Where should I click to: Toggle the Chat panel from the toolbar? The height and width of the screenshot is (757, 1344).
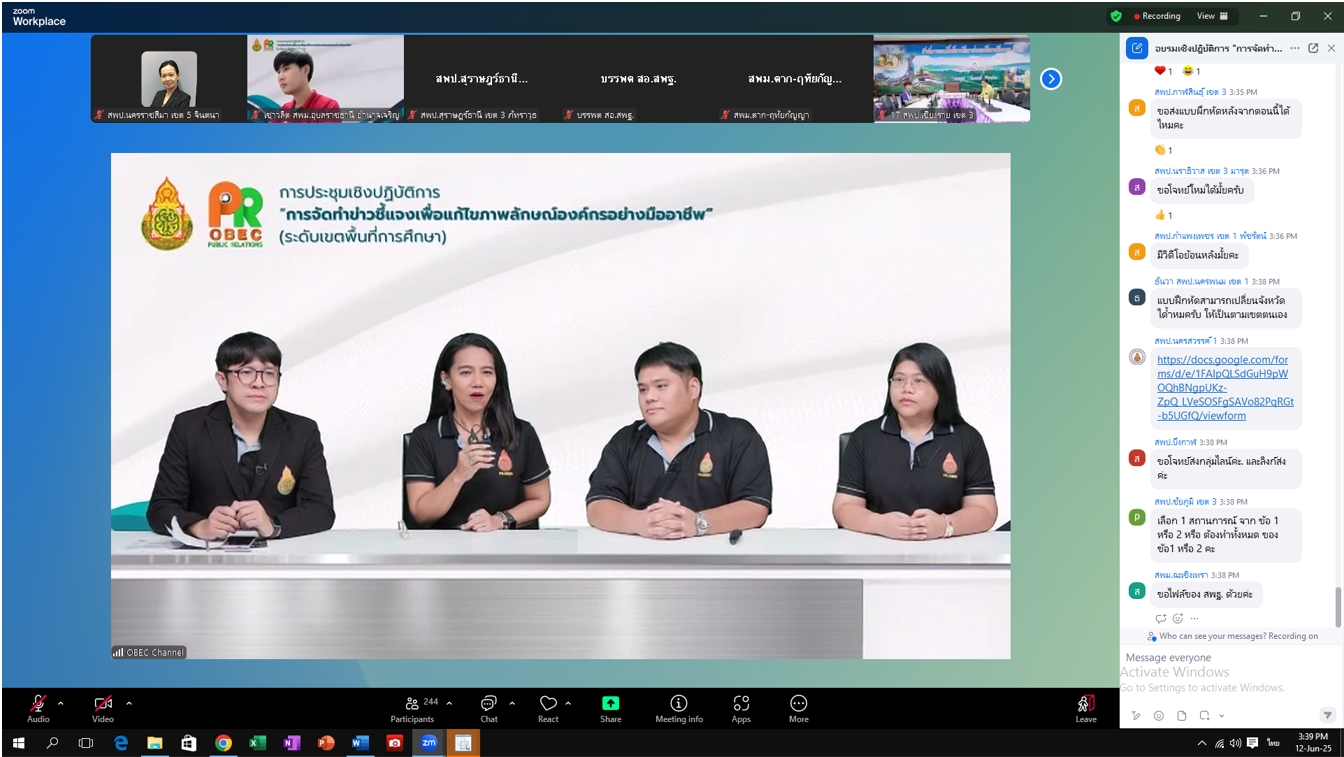click(489, 709)
